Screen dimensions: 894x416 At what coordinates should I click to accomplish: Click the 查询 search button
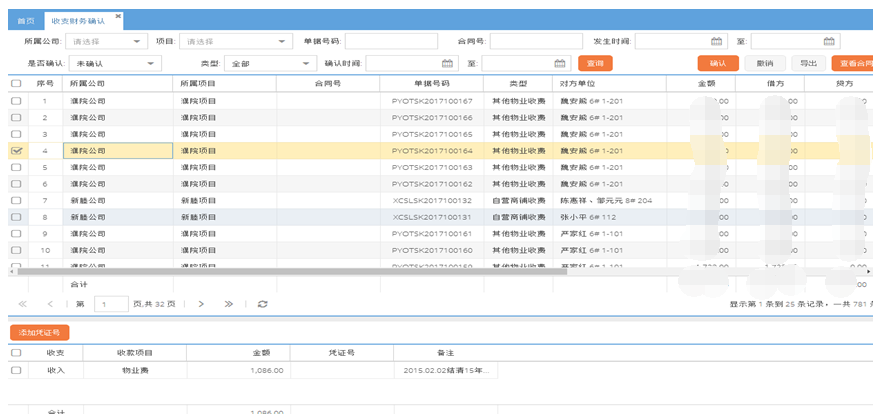(x=595, y=63)
